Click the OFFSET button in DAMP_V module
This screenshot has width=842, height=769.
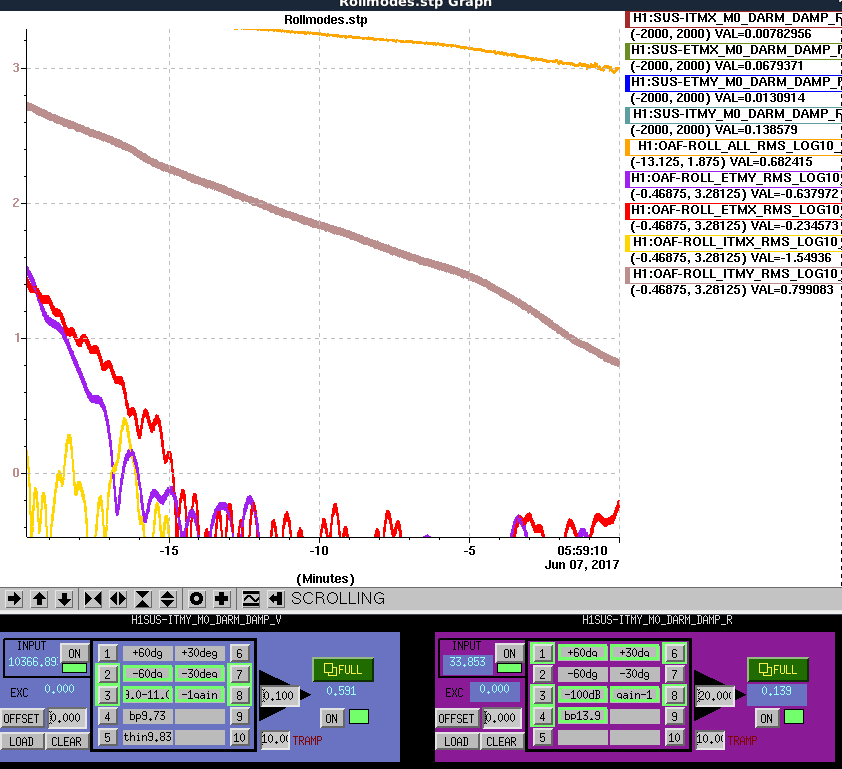pyautogui.click(x=21, y=719)
